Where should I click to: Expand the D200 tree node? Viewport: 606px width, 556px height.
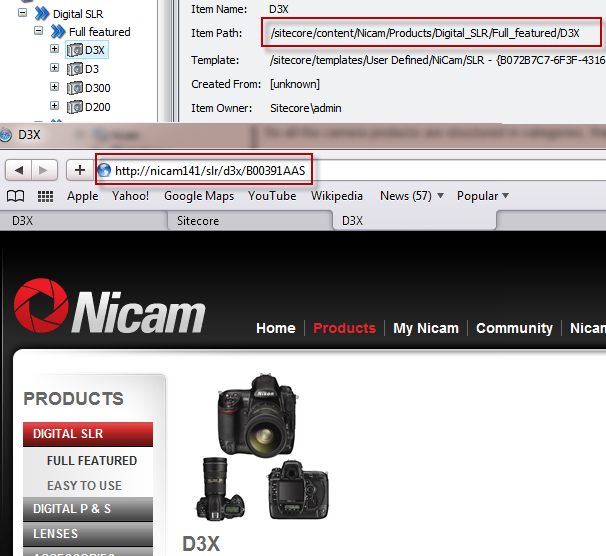point(54,105)
